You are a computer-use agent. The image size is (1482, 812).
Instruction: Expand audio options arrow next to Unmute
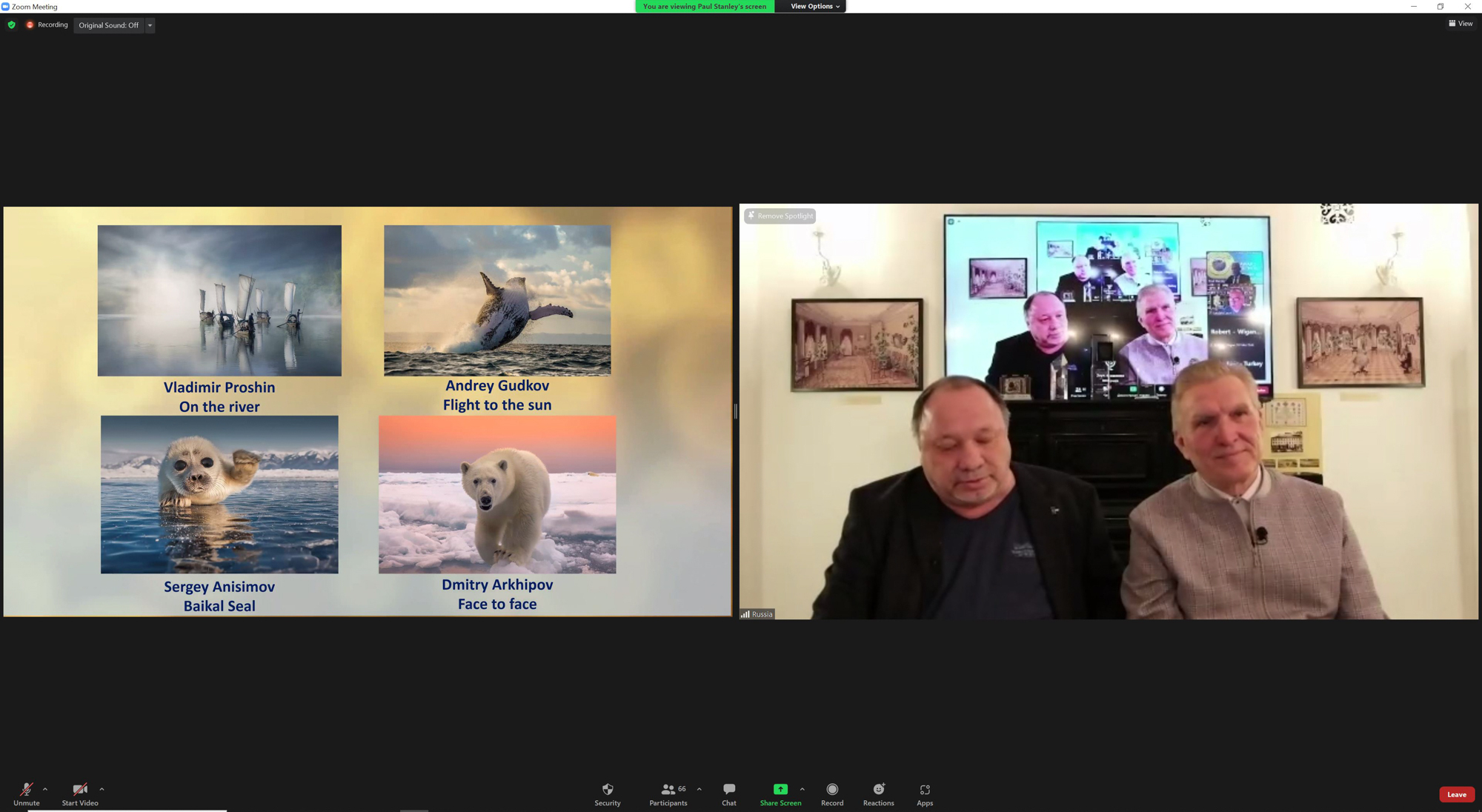point(45,789)
